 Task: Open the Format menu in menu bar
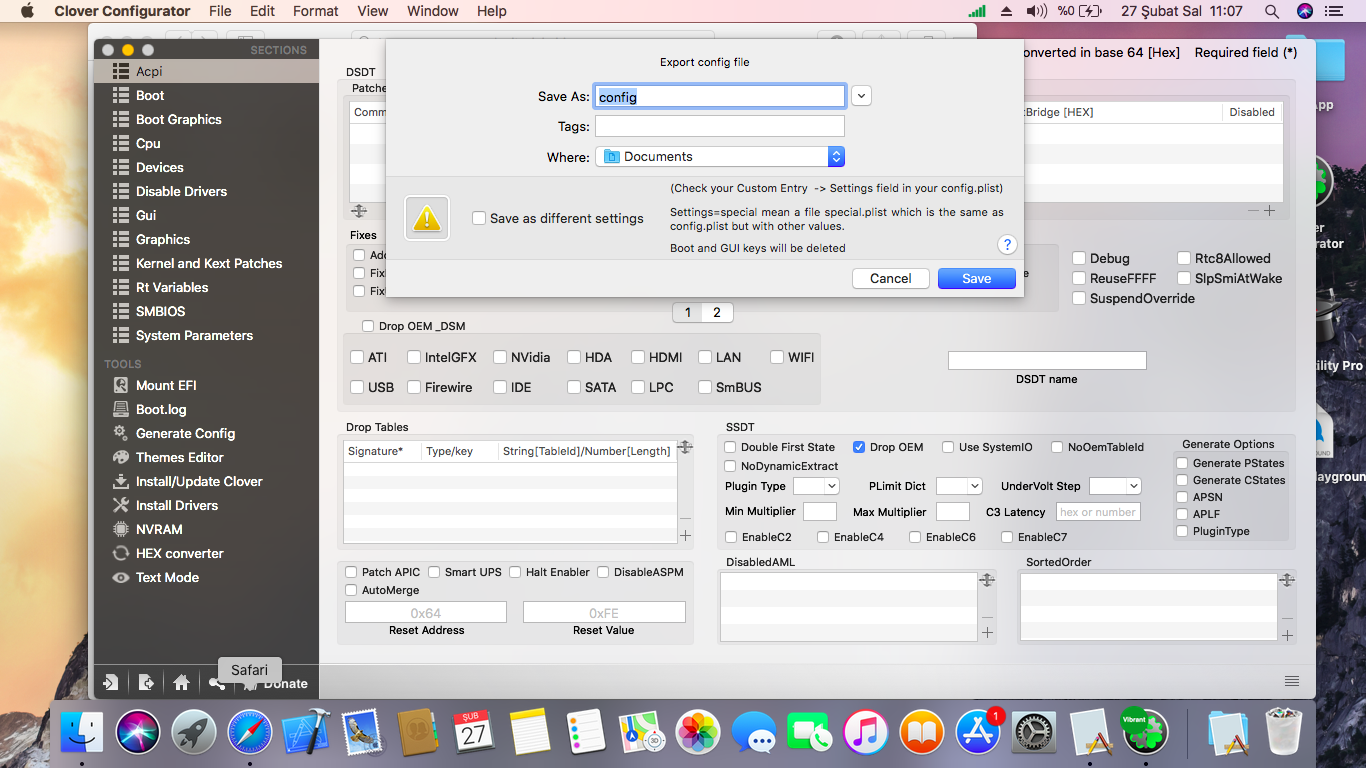pos(316,11)
